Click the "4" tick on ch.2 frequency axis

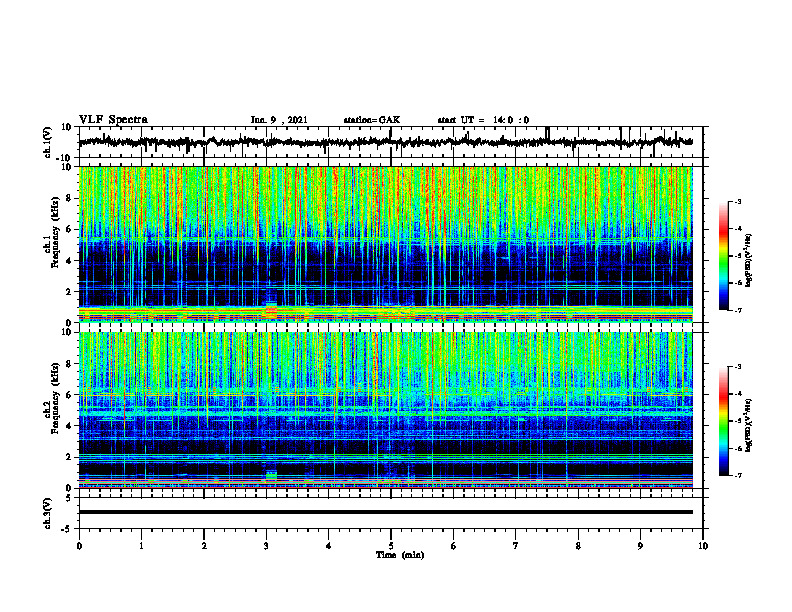pos(70,426)
